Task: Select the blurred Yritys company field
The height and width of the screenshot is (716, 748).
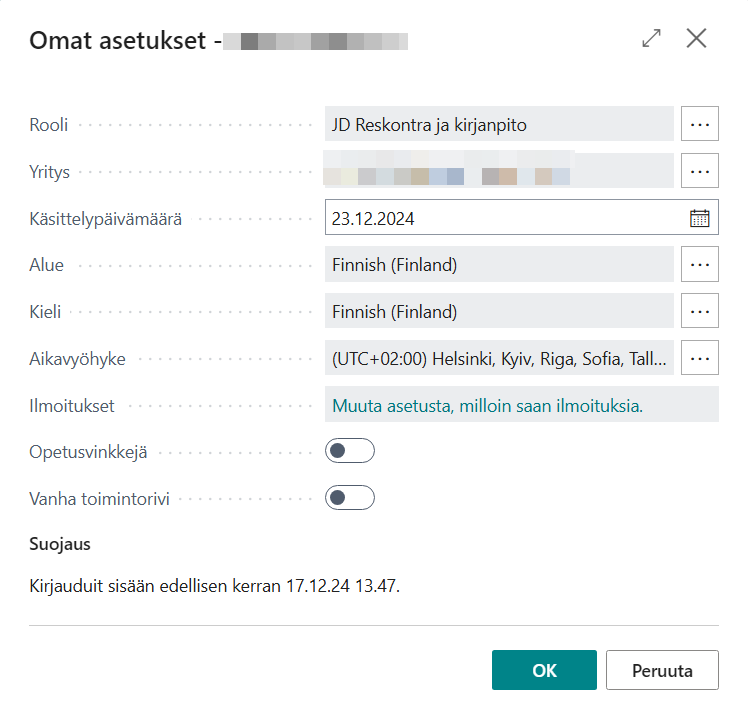Action: (499, 171)
